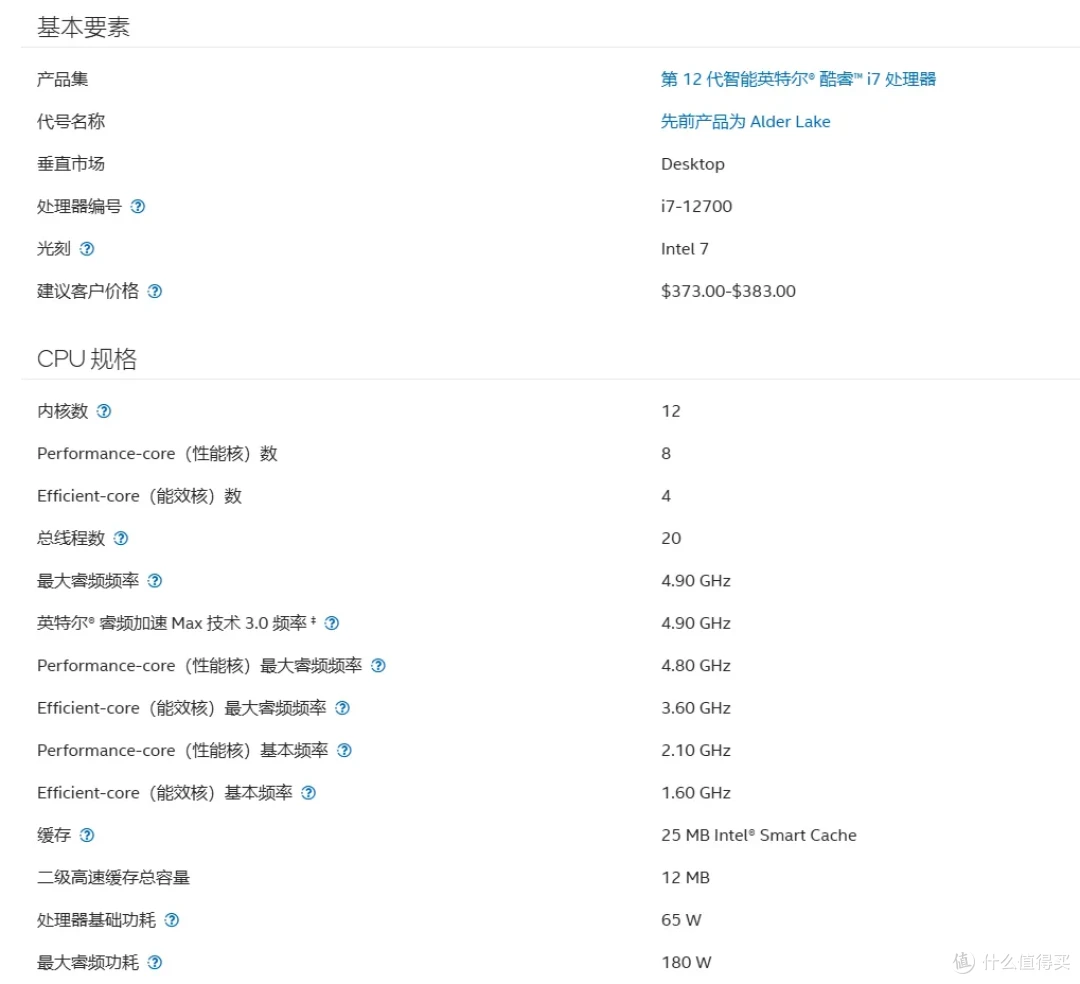This screenshot has height=984, width=1080.
Task: Open help icon for Efficient-core 最大睿频频率
Action: click(x=342, y=708)
